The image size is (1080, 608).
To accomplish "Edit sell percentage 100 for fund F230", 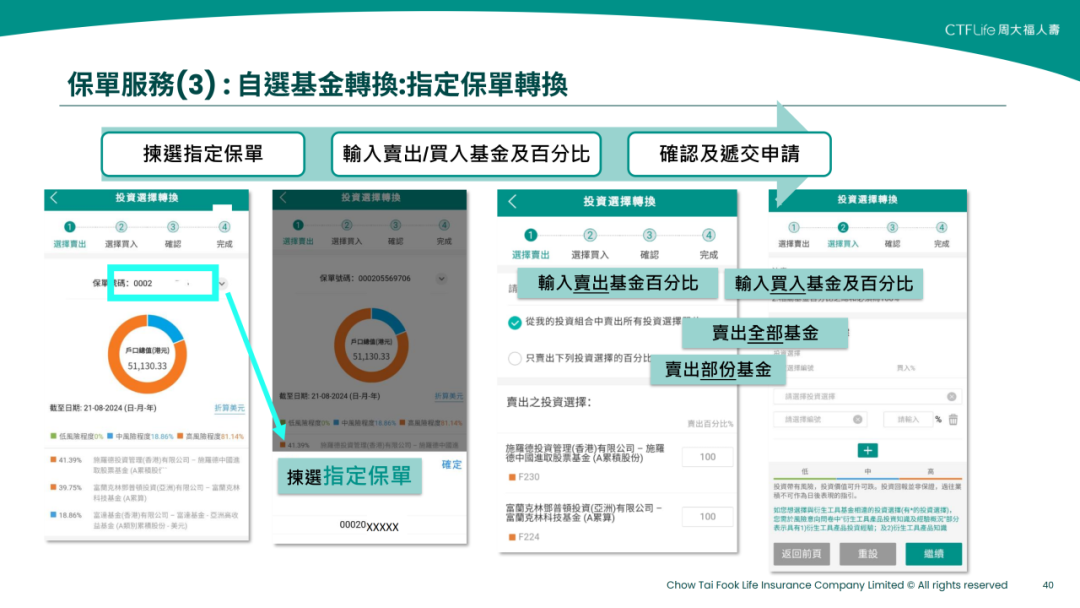I will (x=707, y=457).
